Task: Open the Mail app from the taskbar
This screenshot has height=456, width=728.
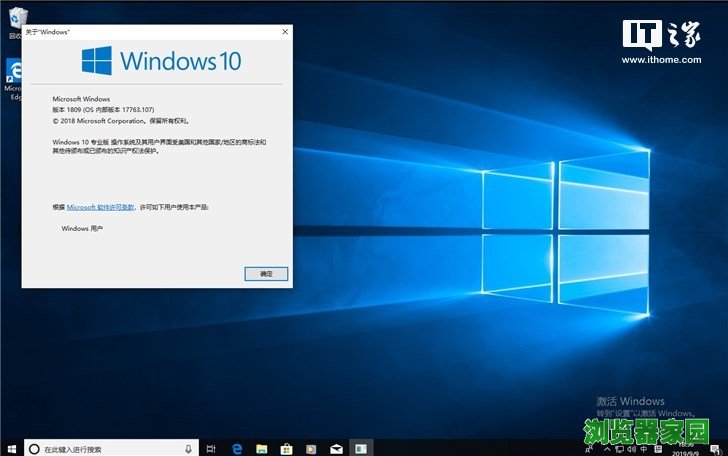Action: [336, 449]
